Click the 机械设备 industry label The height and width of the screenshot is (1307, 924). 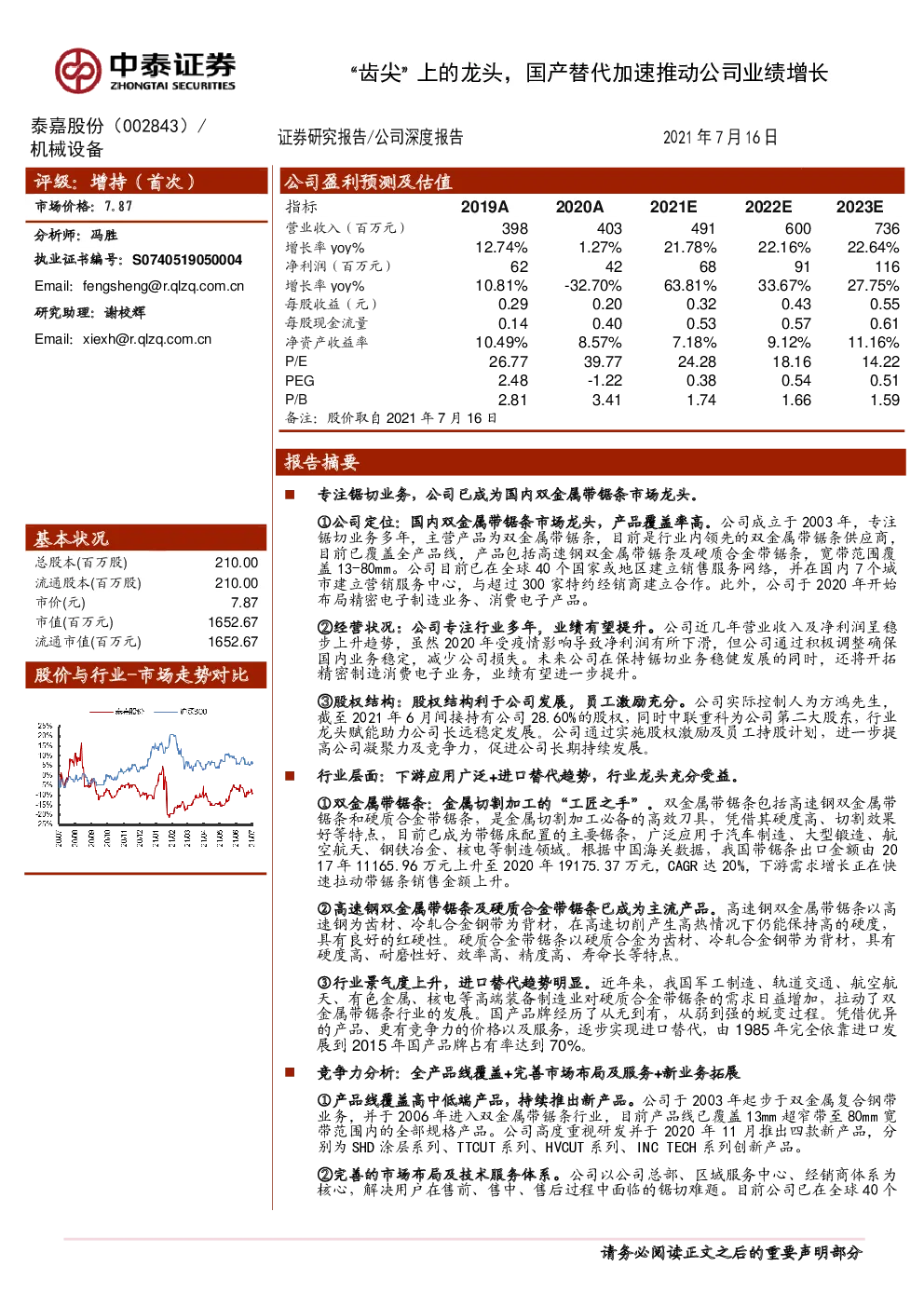(67, 149)
